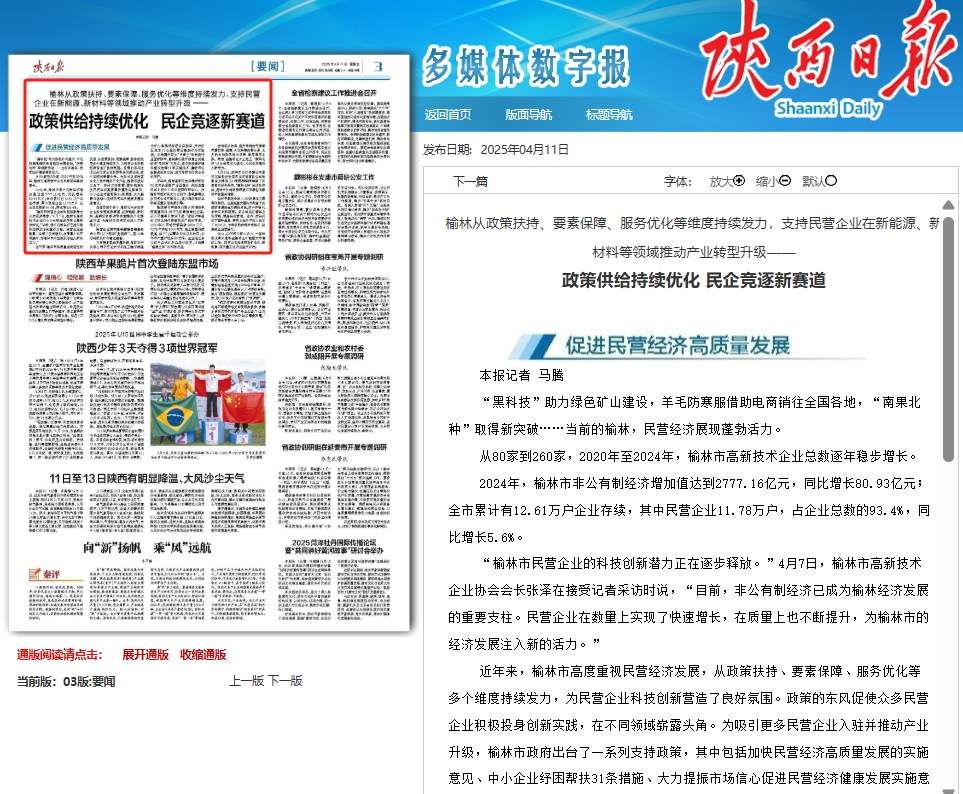Click the 展开通版 link

click(x=145, y=655)
